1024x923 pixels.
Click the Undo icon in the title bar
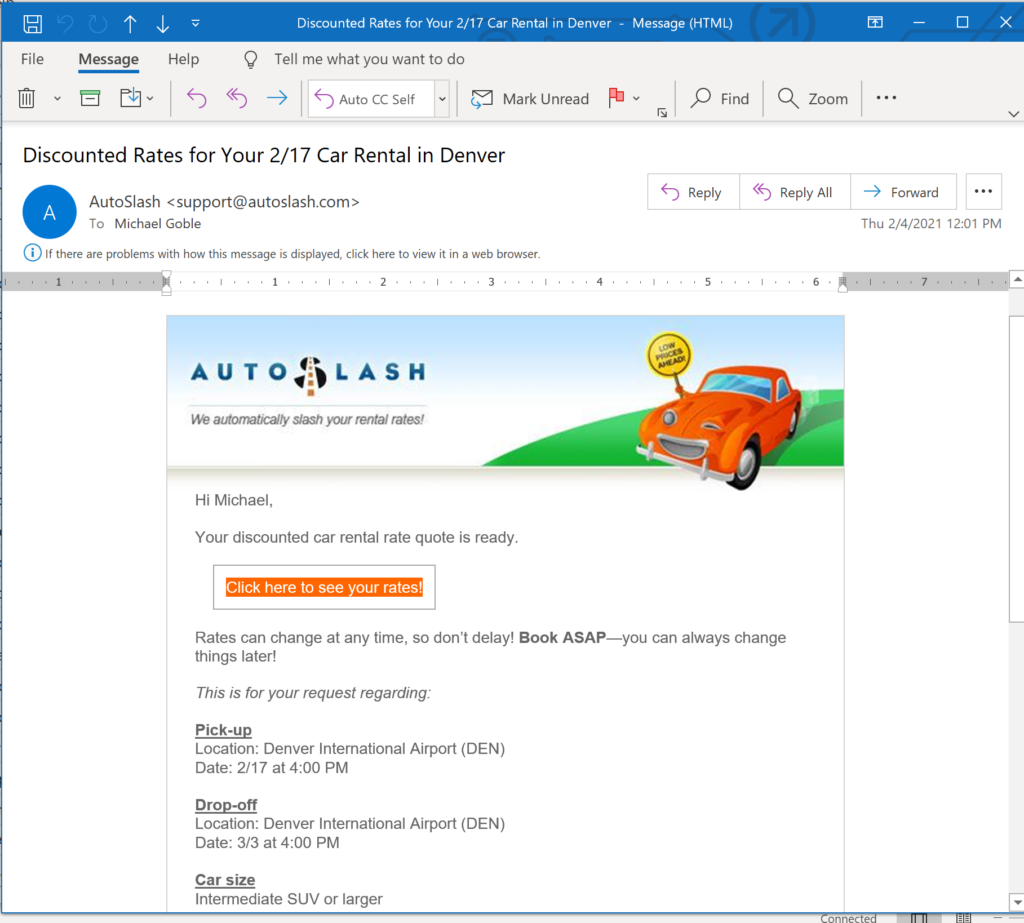(x=65, y=24)
